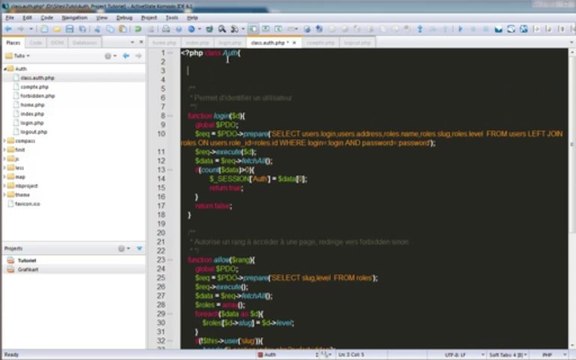Click the Print toolbar icon
576x360 pixels.
click(x=166, y=29)
